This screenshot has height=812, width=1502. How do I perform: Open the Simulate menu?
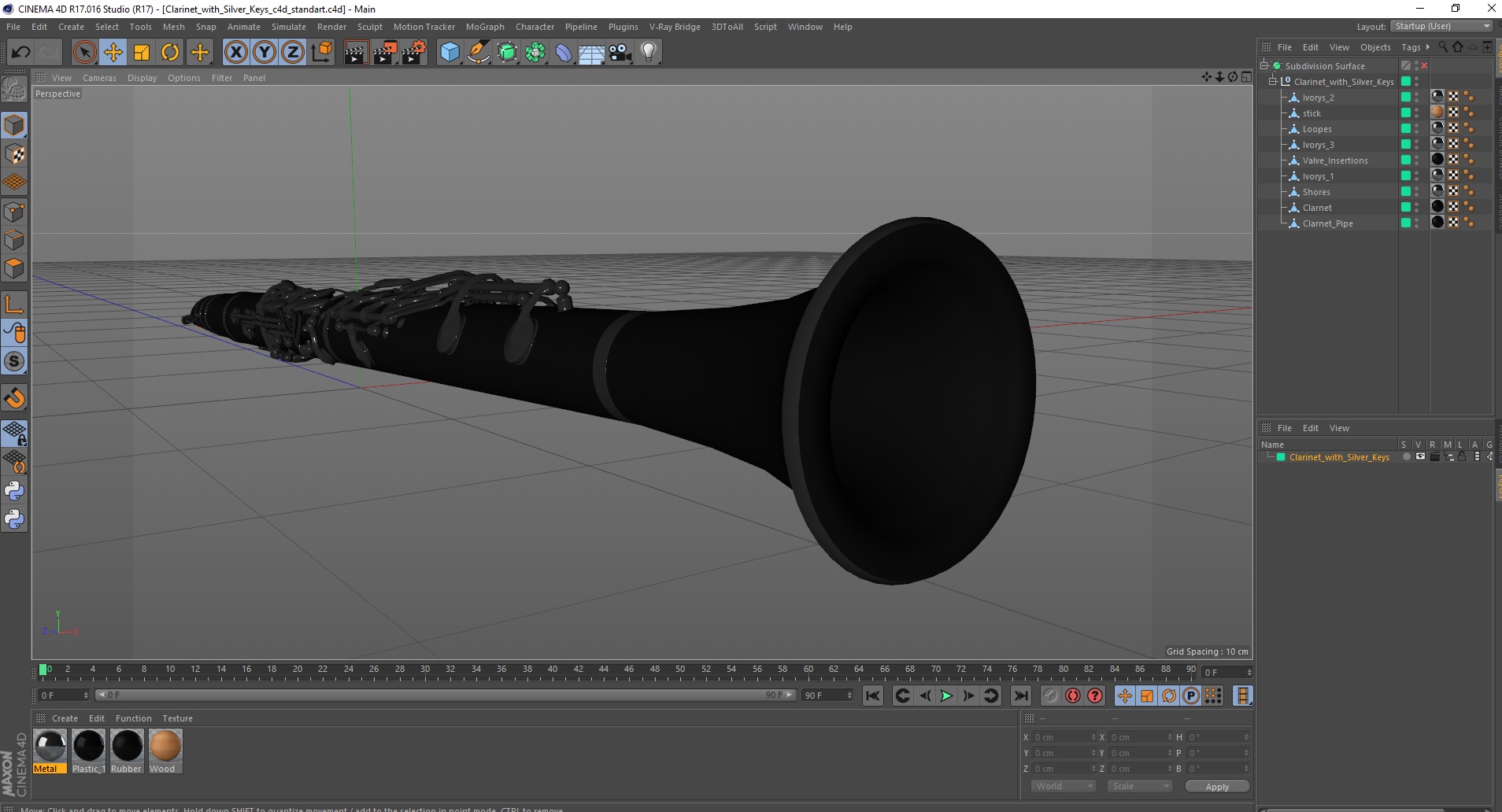click(x=289, y=27)
